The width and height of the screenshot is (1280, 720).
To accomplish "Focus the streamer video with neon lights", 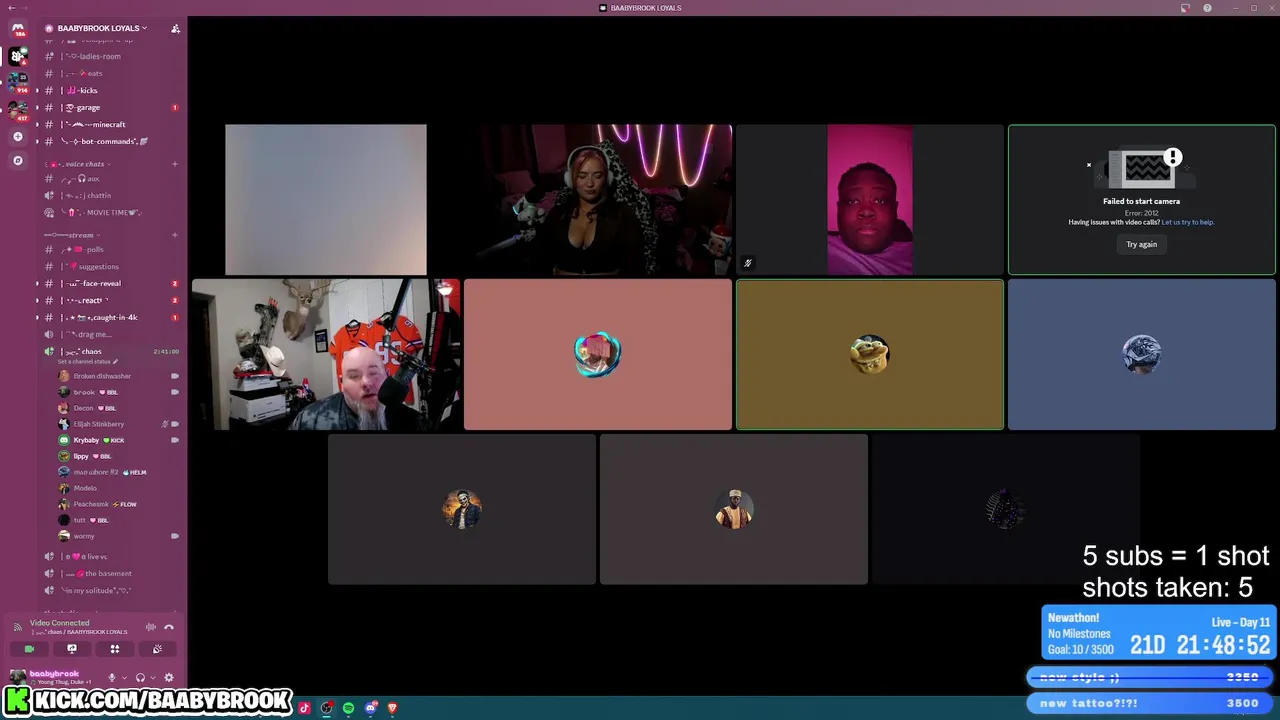I will tap(598, 199).
